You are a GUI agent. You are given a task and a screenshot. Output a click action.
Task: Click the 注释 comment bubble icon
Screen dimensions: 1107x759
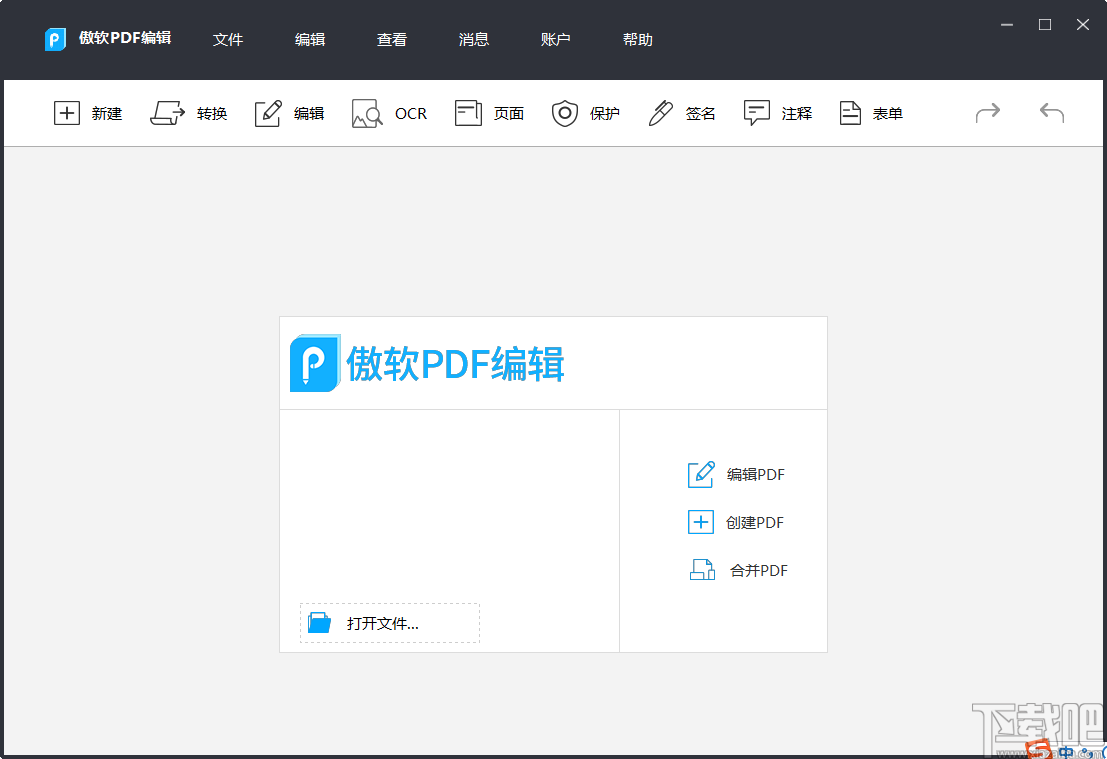coord(757,113)
